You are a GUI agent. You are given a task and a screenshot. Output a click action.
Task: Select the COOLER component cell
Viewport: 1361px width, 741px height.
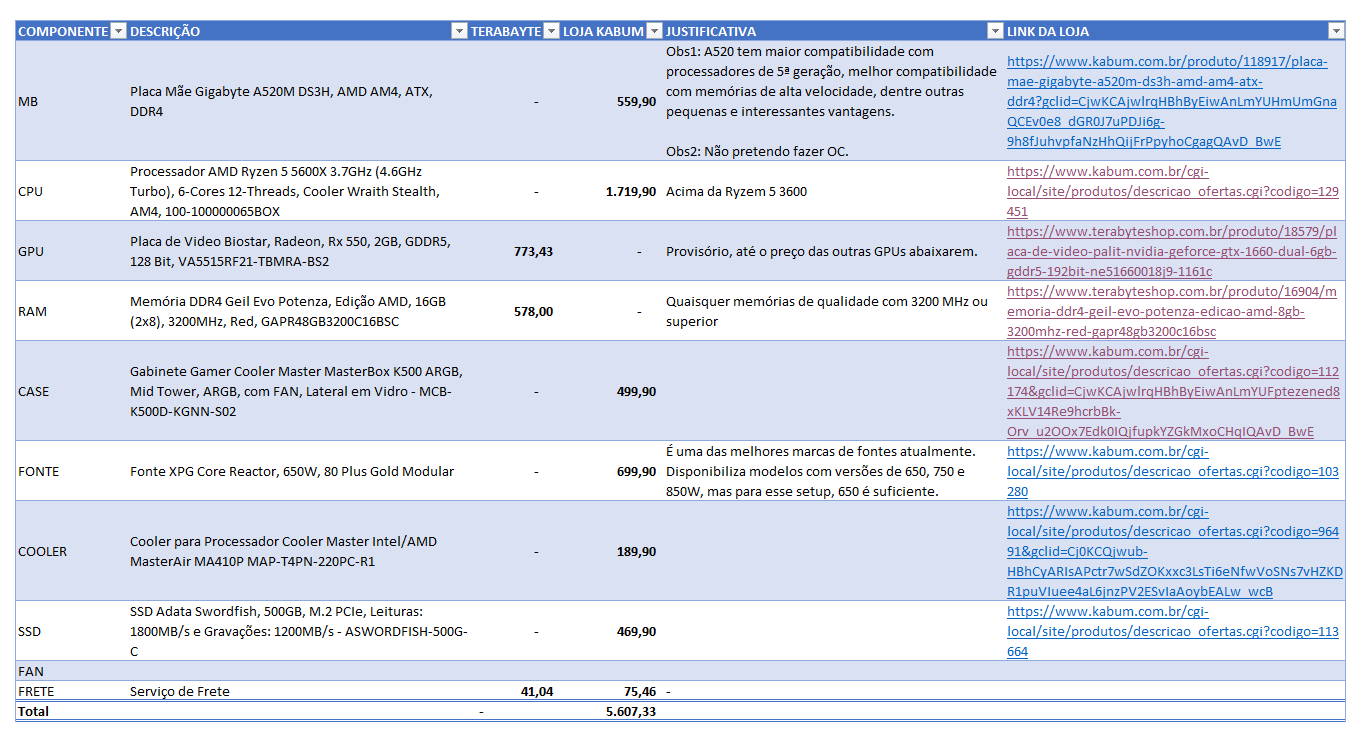tap(72, 551)
